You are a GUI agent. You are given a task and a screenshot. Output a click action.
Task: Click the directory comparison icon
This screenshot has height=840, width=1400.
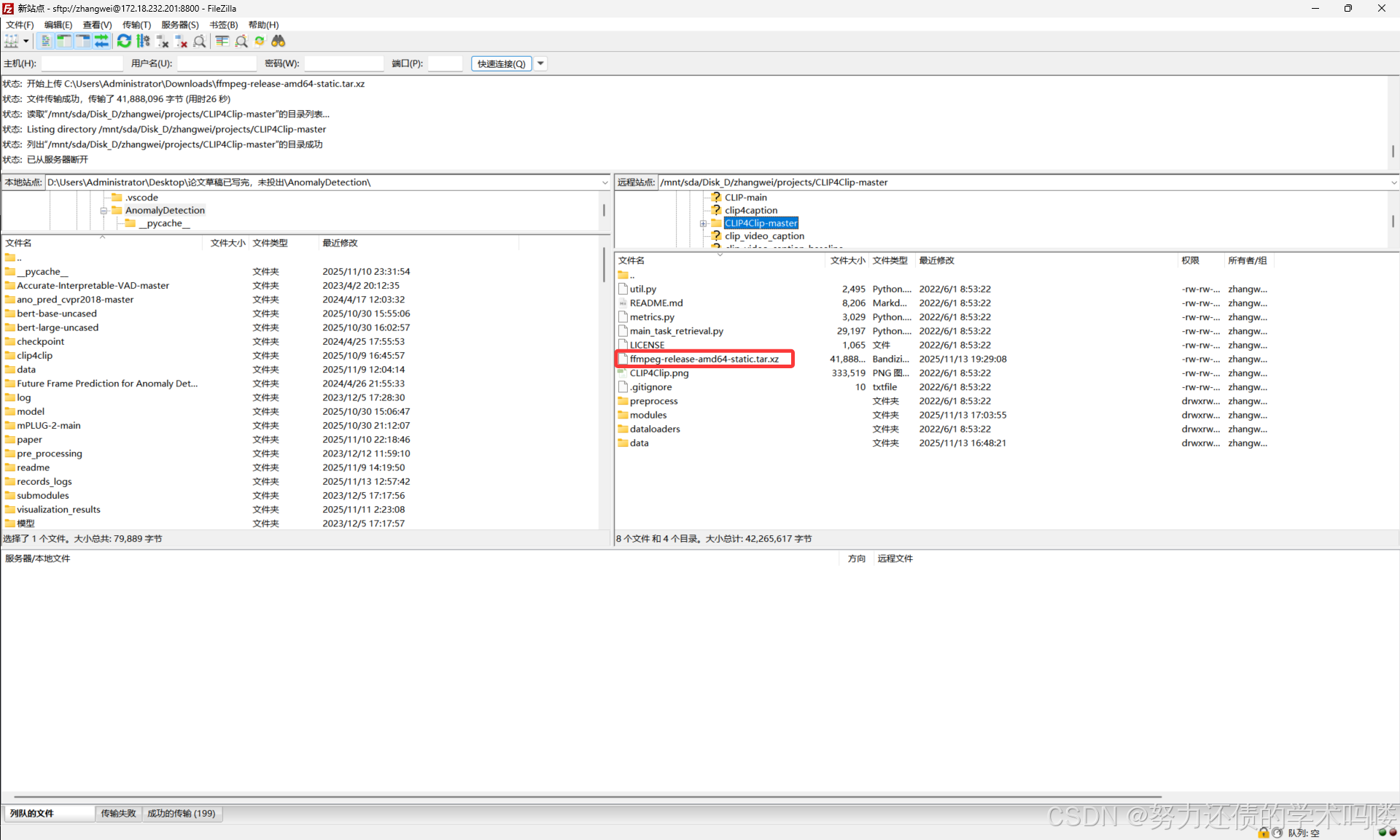click(241, 42)
